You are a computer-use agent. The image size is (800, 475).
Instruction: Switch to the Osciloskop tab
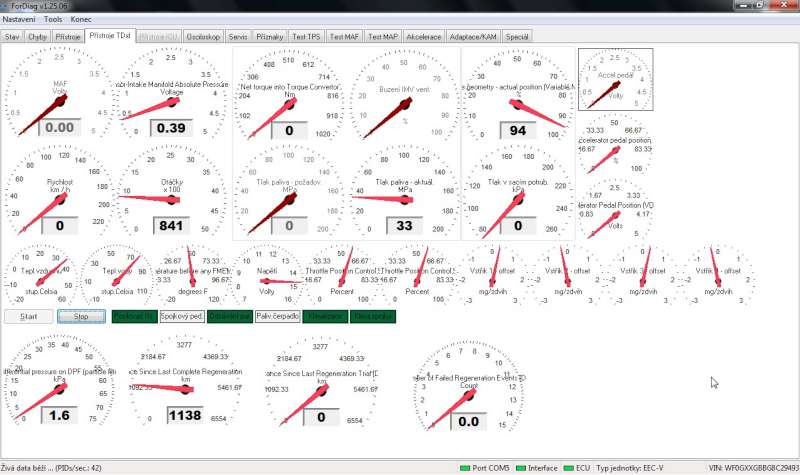204,36
